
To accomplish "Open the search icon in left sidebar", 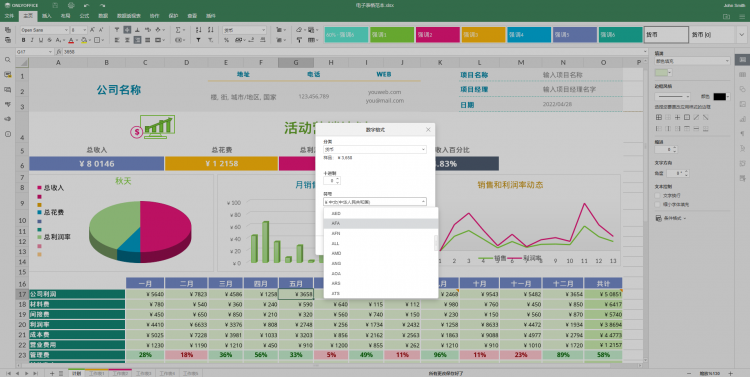I will pos(8,60).
